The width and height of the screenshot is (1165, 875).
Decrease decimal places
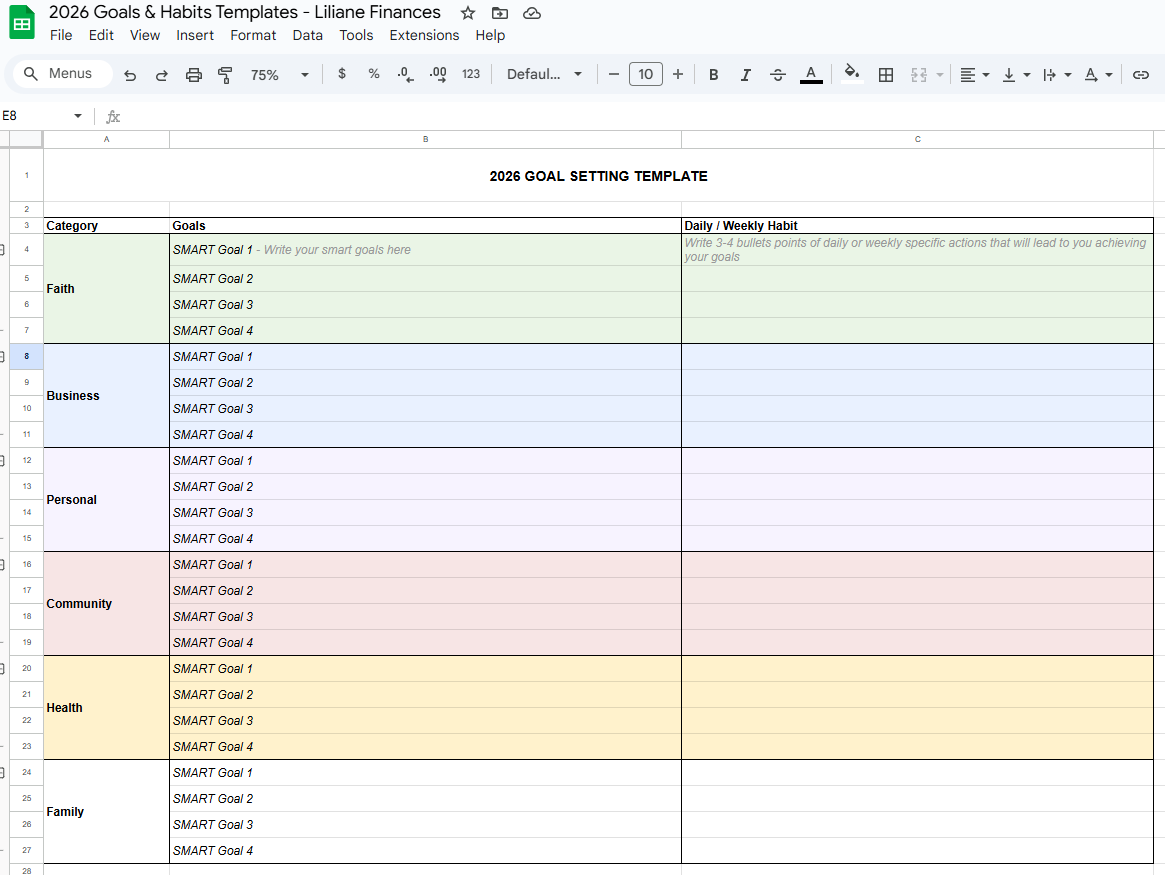point(404,74)
